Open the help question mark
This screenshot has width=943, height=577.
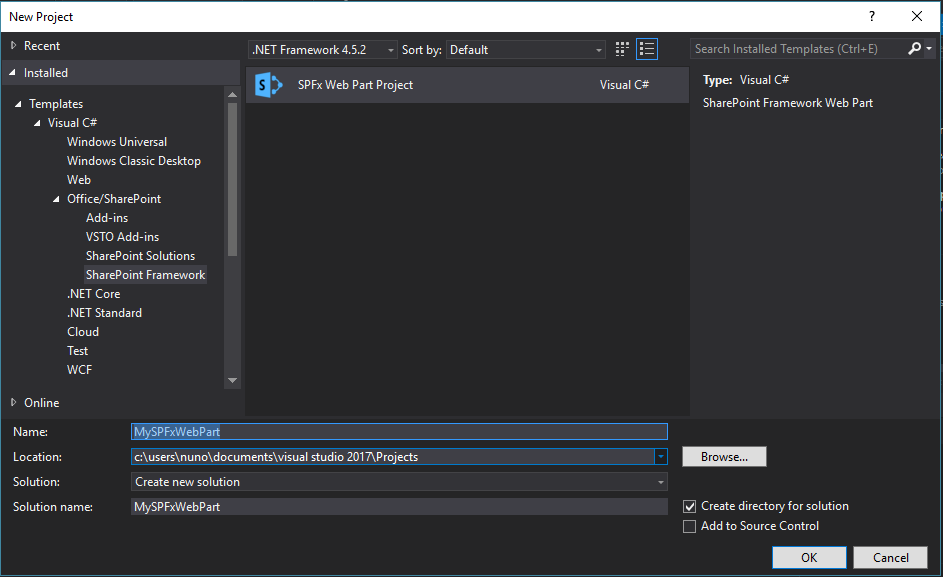(872, 16)
